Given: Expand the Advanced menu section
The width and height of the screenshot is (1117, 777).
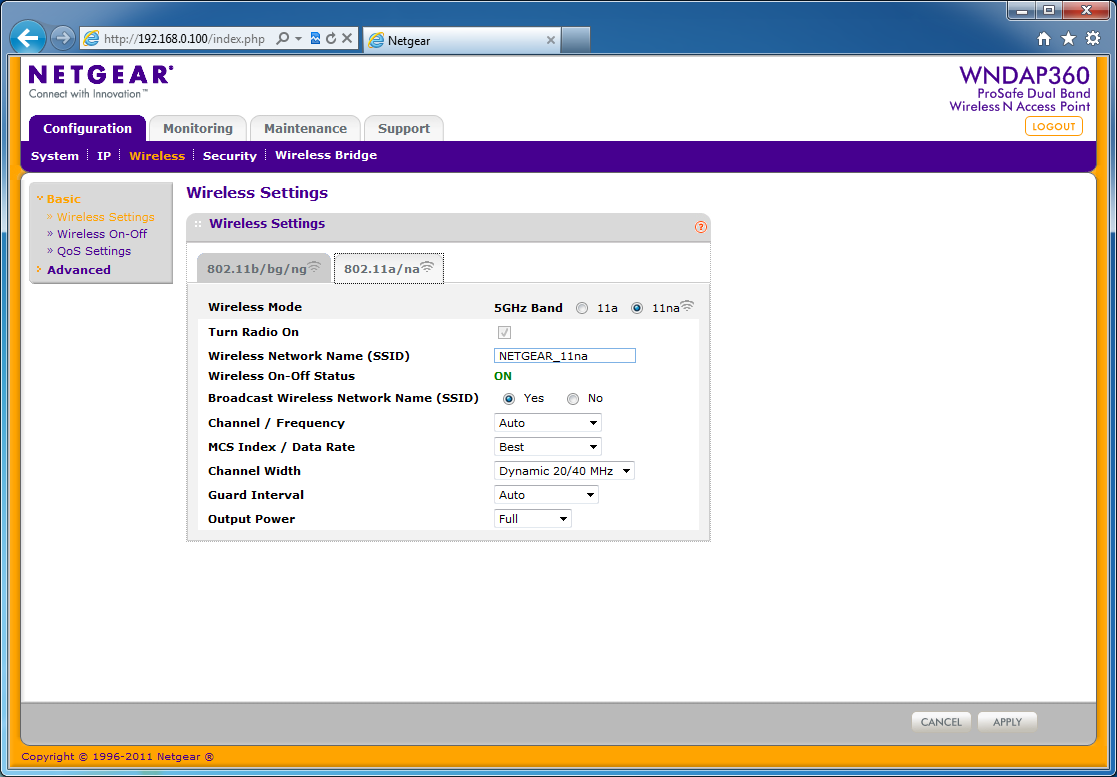Looking at the screenshot, I should click(78, 270).
